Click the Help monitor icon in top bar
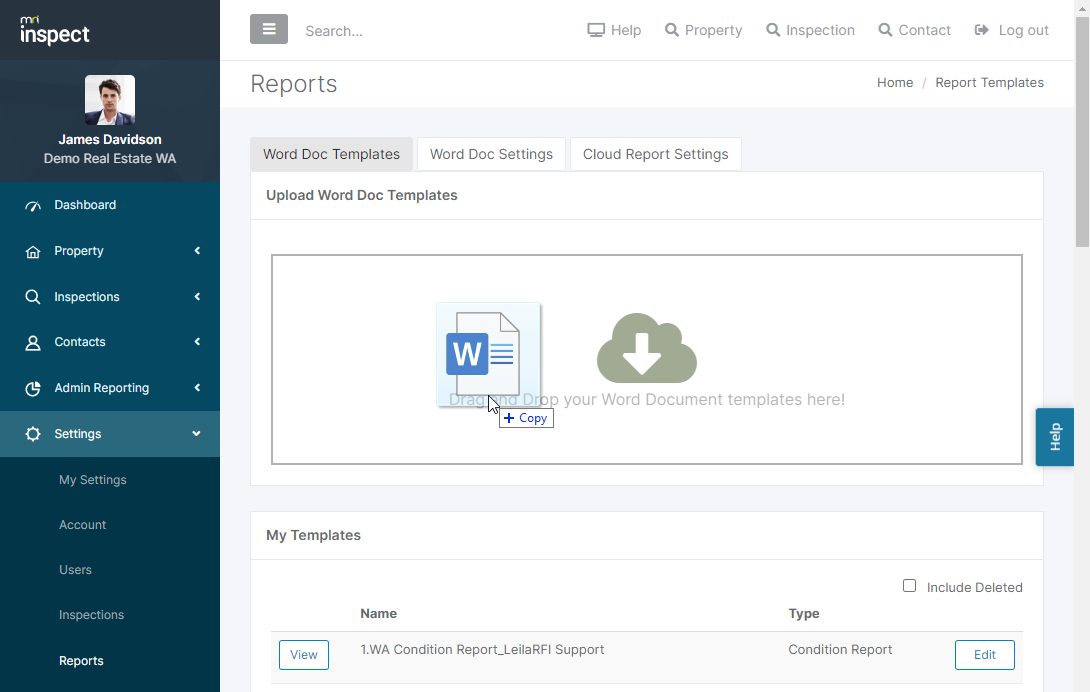The image size is (1090, 692). (596, 31)
